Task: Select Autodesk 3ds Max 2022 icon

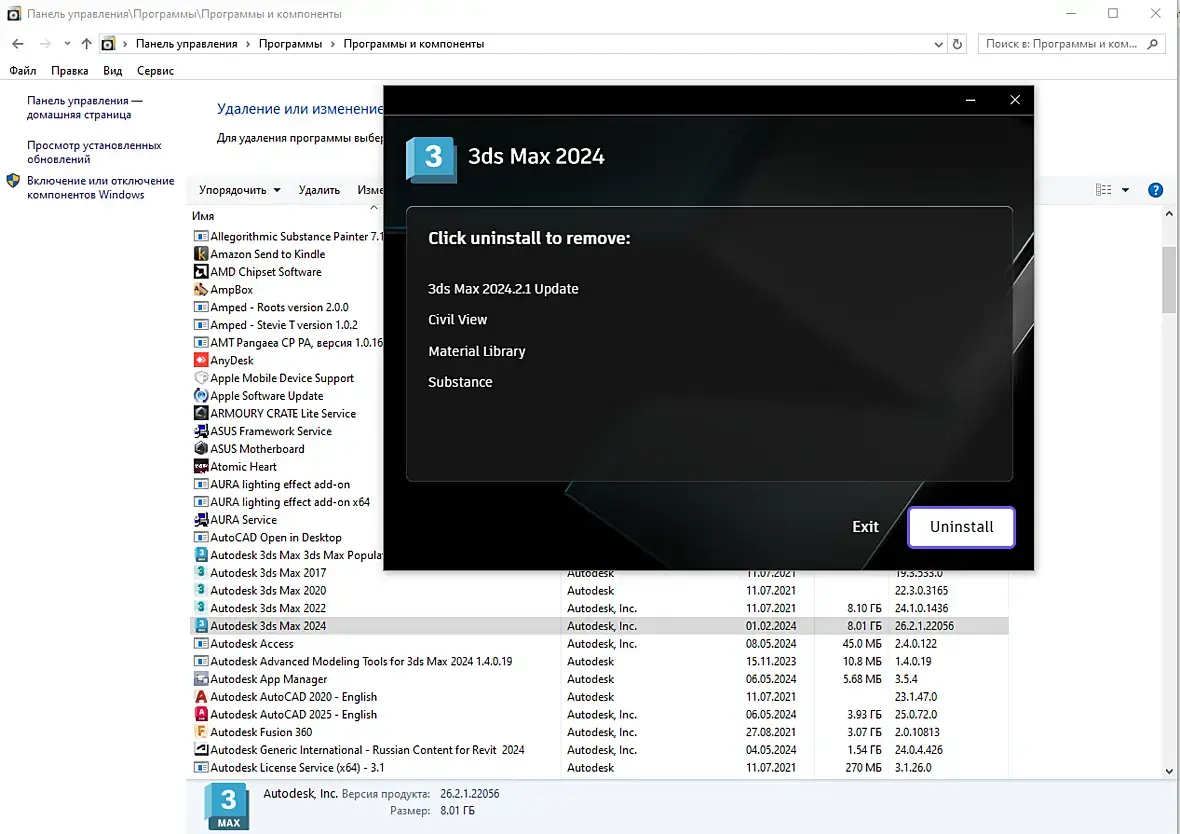Action: (201, 607)
